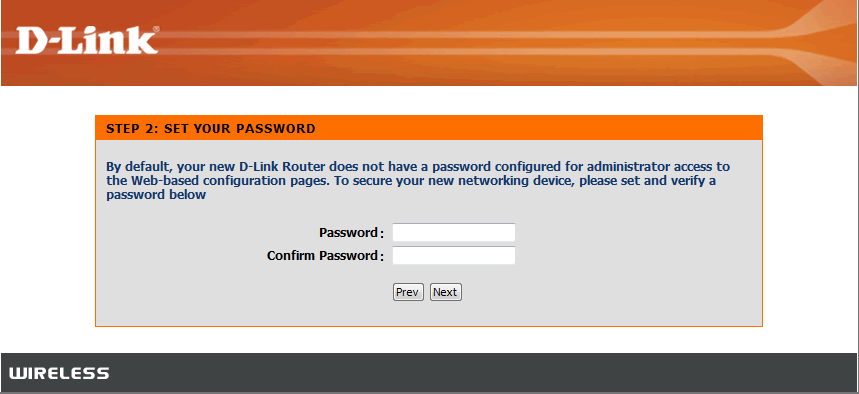The height and width of the screenshot is (394, 859).
Task: Click the 'password below' text line
Action: 156,195
